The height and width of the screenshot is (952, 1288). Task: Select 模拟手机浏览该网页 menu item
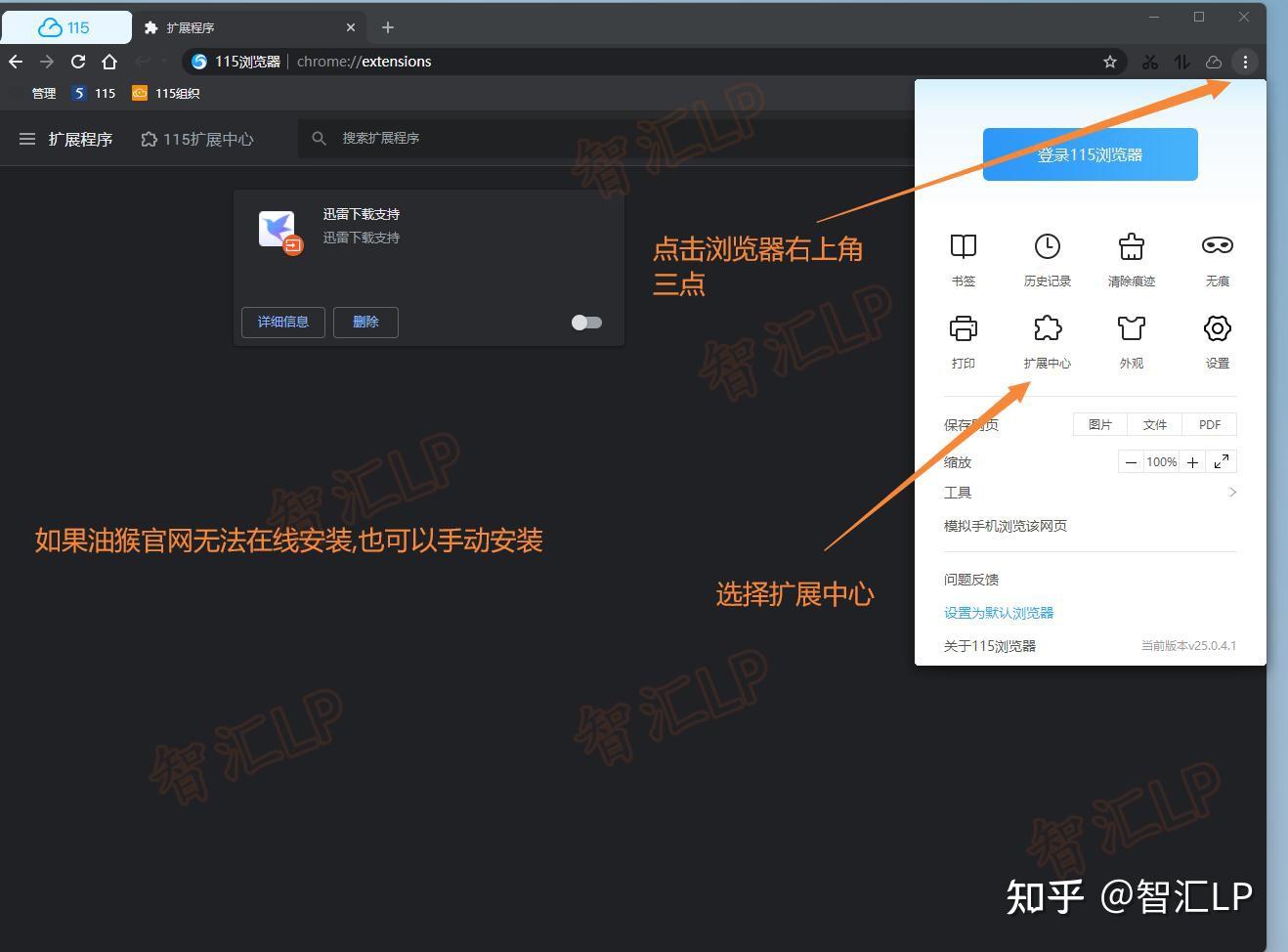coord(1005,525)
